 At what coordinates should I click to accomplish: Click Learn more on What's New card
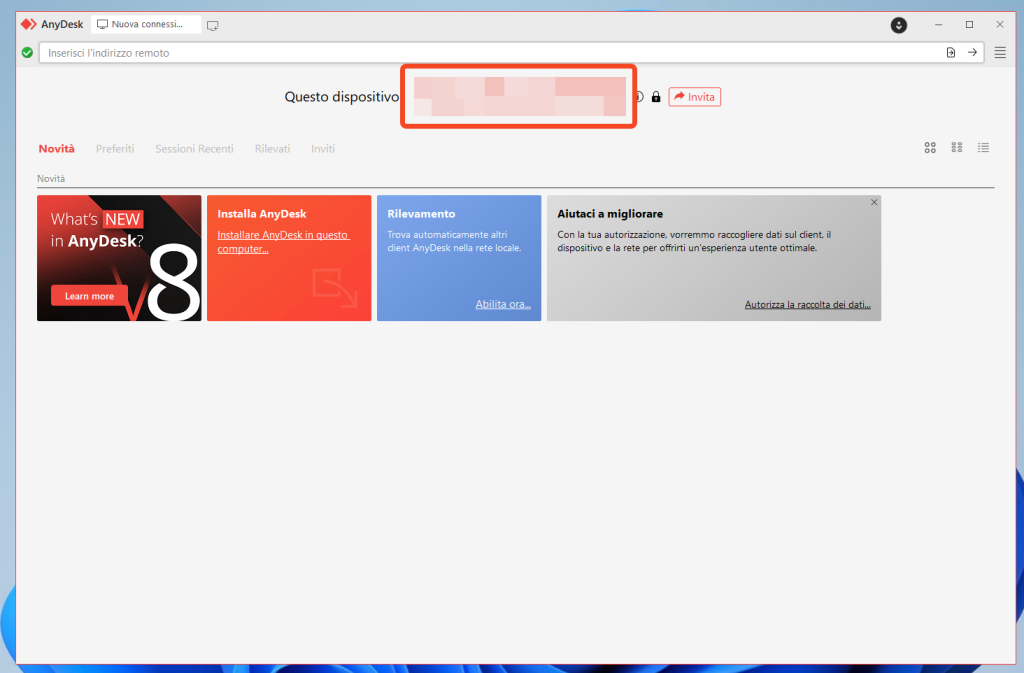tap(89, 296)
